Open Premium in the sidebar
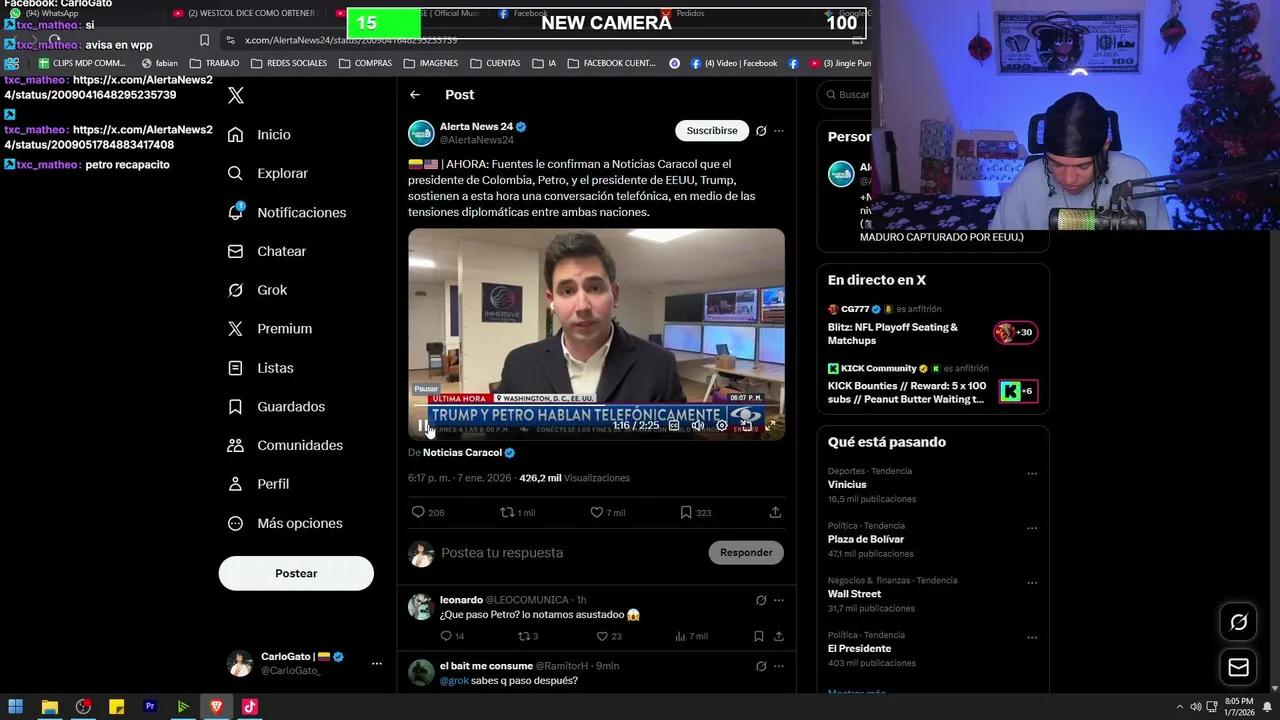 coord(269,328)
